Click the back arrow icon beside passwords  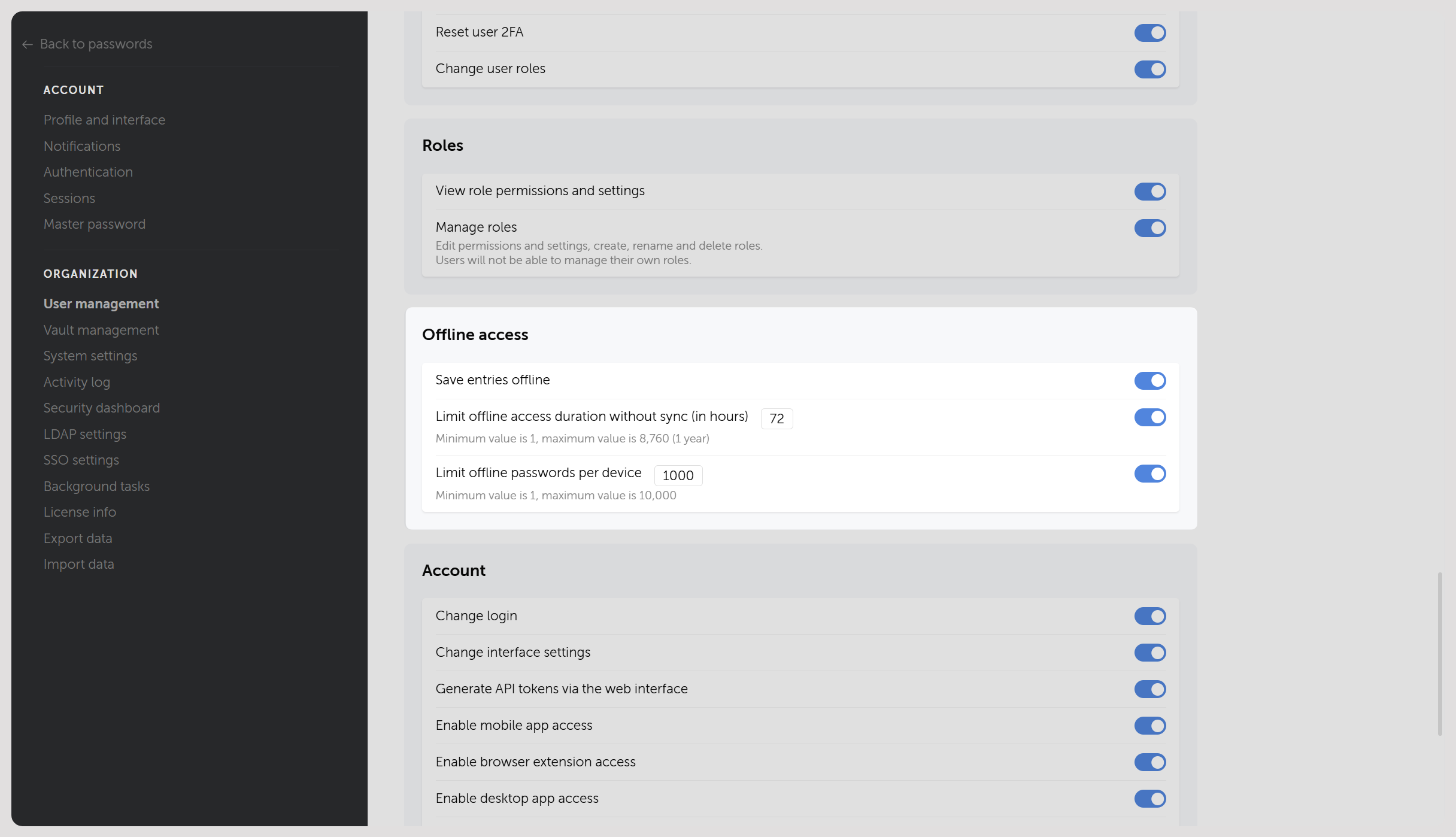coord(27,44)
